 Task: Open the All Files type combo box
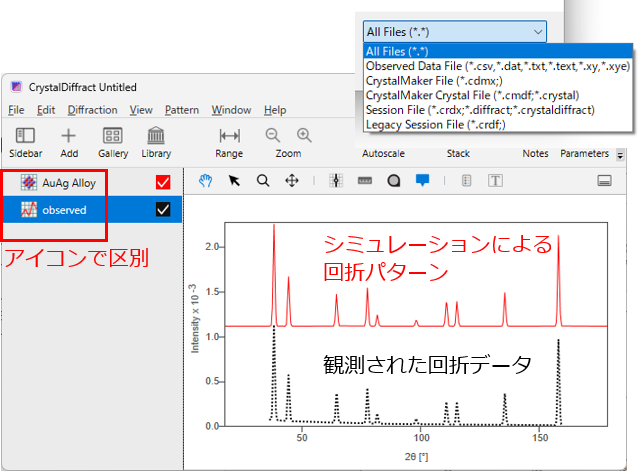click(455, 32)
